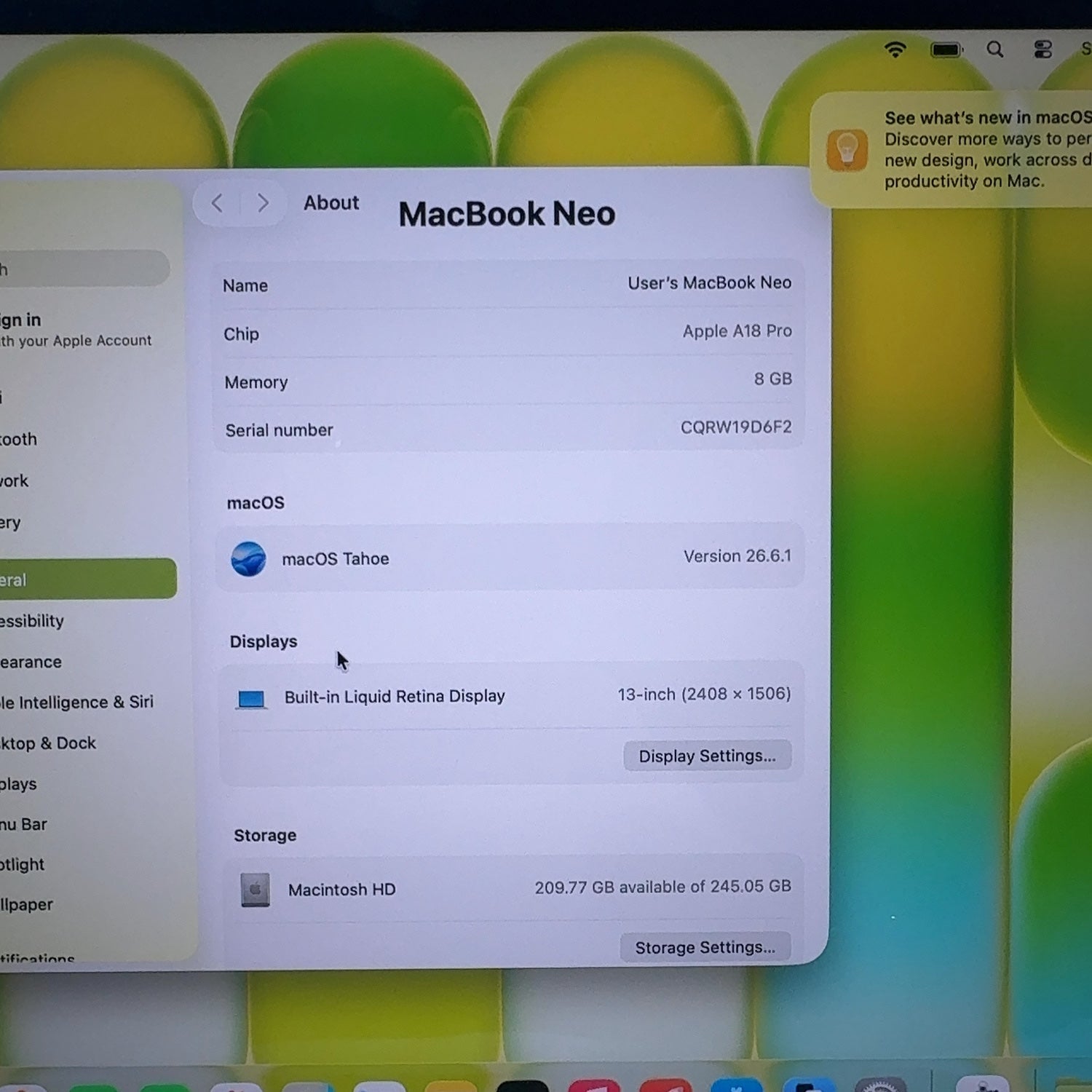Check the battery icon in menu bar
This screenshot has height=1092, width=1092.
click(x=946, y=50)
